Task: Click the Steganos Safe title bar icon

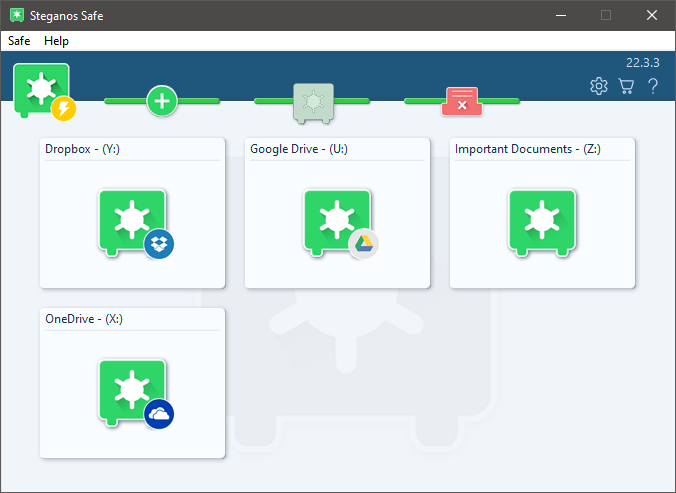Action: (x=17, y=15)
